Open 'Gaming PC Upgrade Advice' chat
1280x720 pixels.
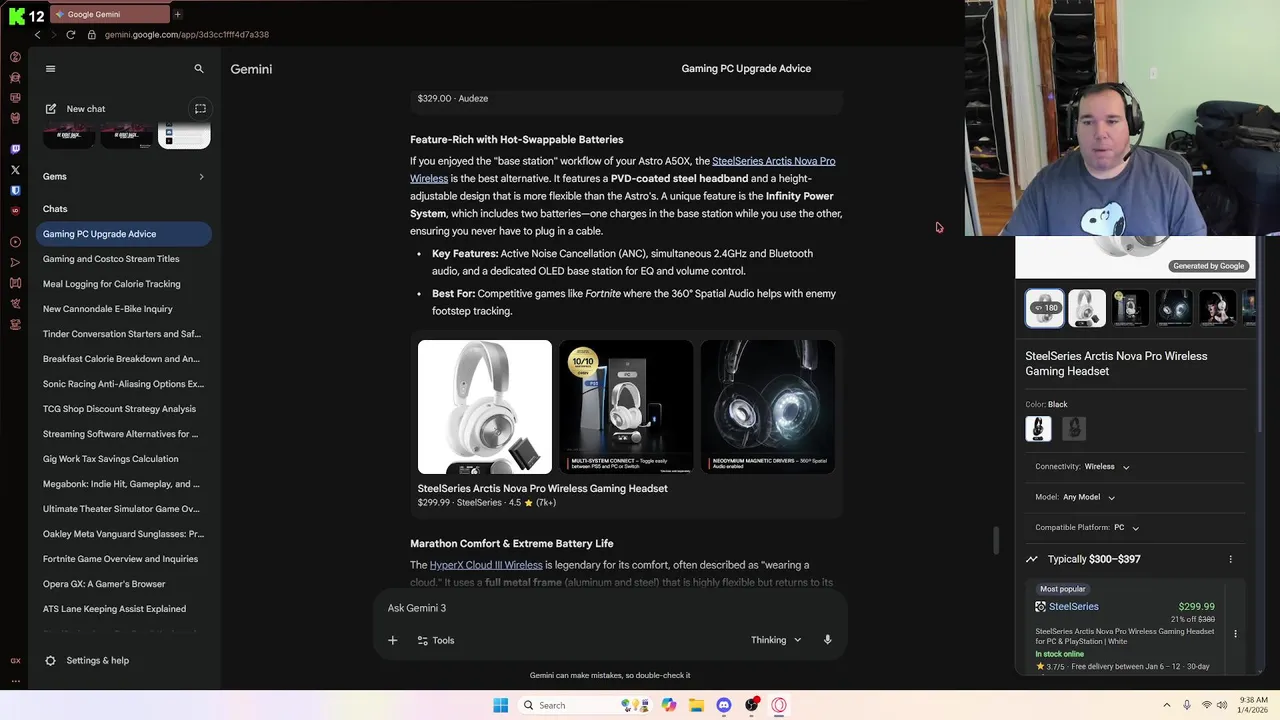click(x=124, y=234)
